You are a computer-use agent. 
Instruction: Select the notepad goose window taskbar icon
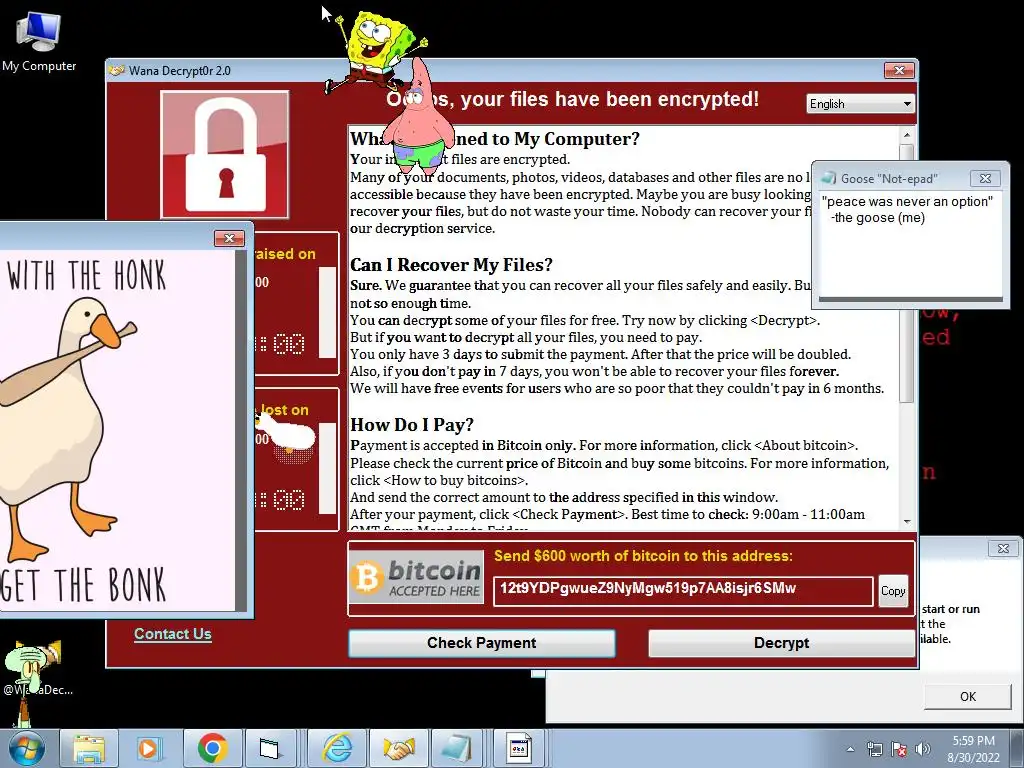tap(456, 748)
